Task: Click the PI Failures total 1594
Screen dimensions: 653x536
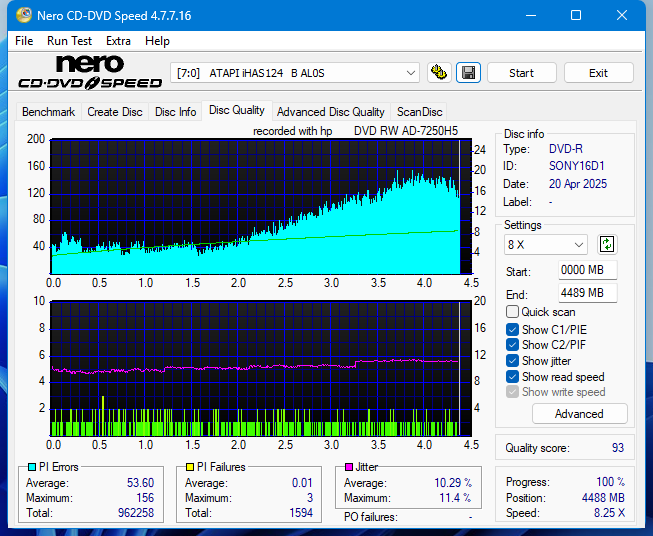Action: 301,513
